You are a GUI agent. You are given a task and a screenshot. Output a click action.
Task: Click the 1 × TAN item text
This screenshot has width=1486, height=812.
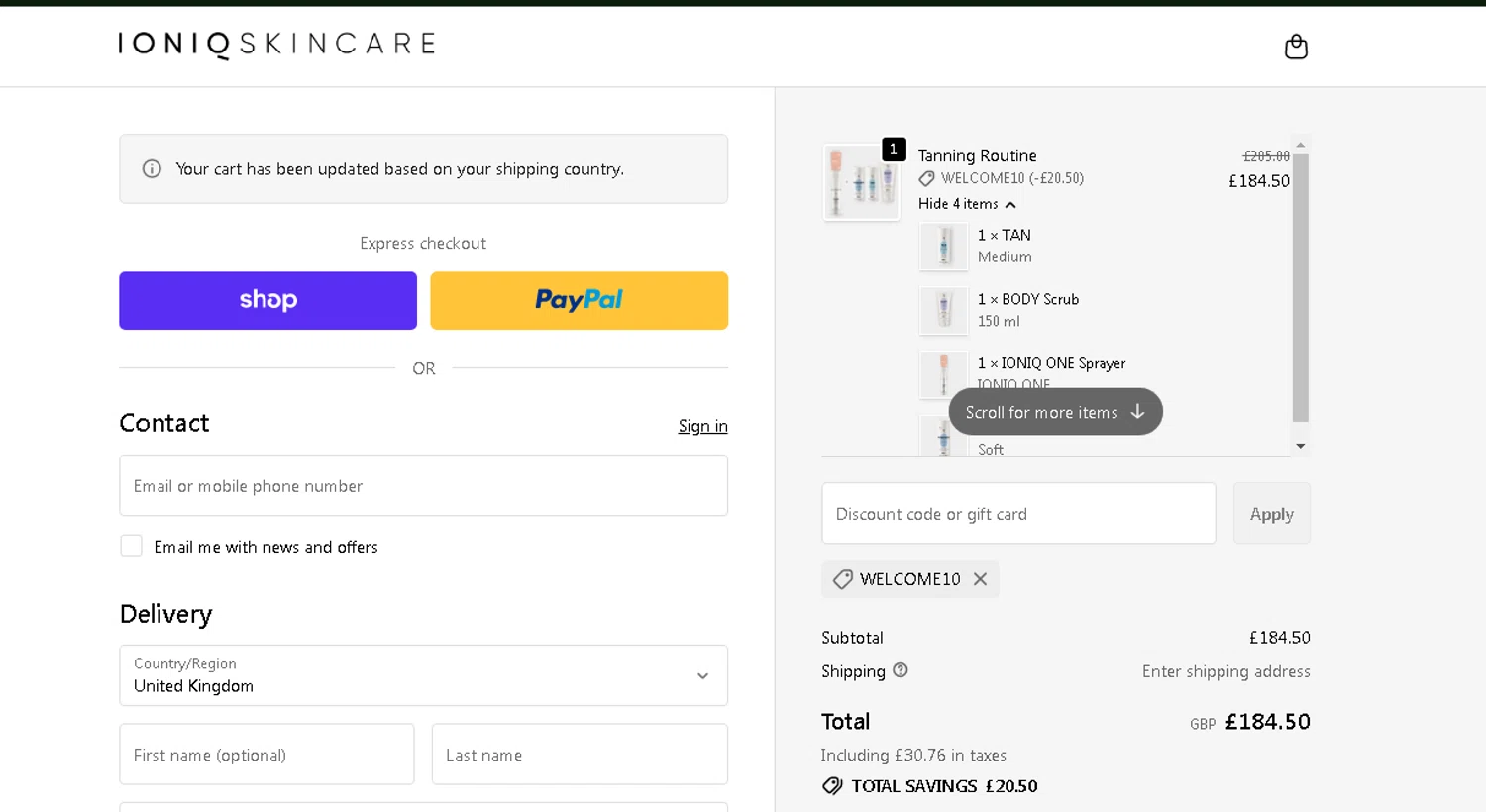1005,235
